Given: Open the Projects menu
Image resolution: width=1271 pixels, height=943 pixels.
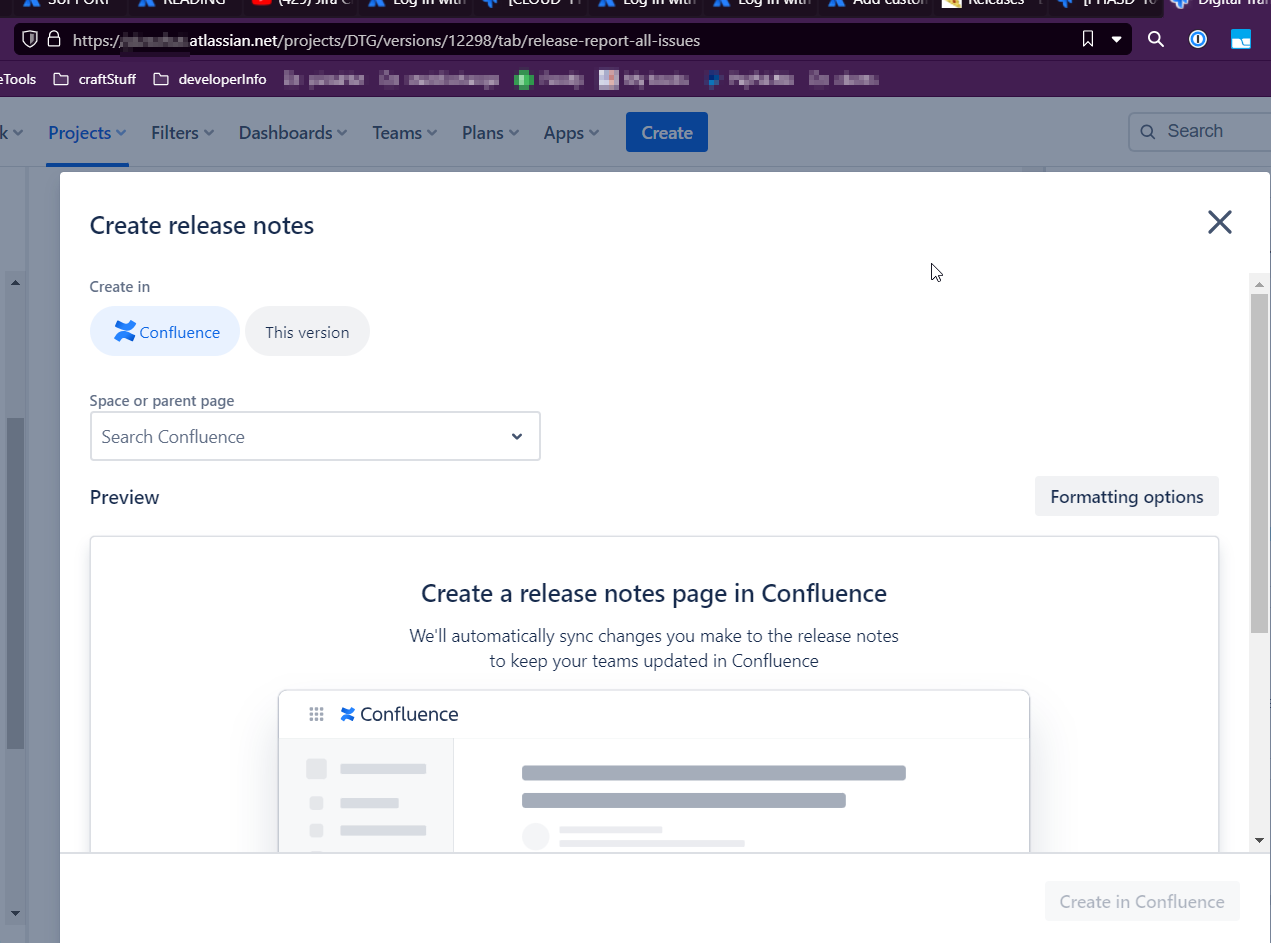Looking at the screenshot, I should tap(87, 132).
